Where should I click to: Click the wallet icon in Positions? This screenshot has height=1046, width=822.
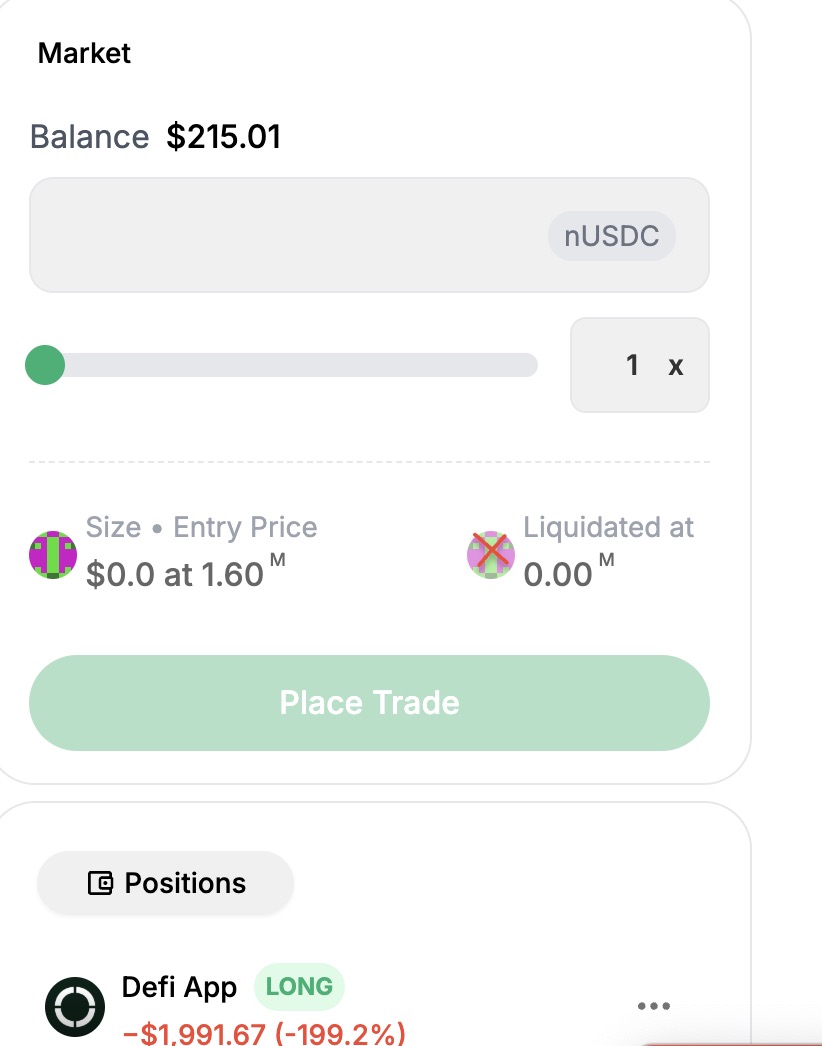pyautogui.click(x=100, y=883)
